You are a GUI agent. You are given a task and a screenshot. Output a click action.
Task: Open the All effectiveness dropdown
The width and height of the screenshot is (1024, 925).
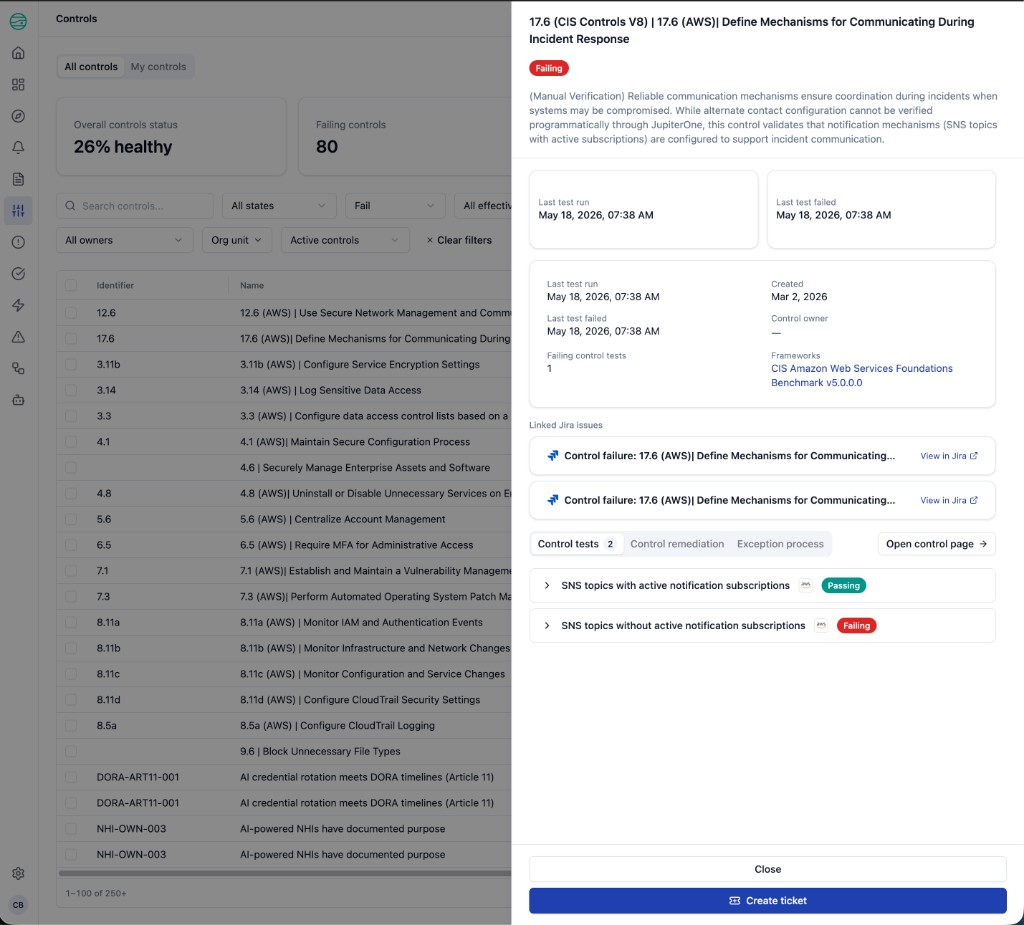[483, 206]
